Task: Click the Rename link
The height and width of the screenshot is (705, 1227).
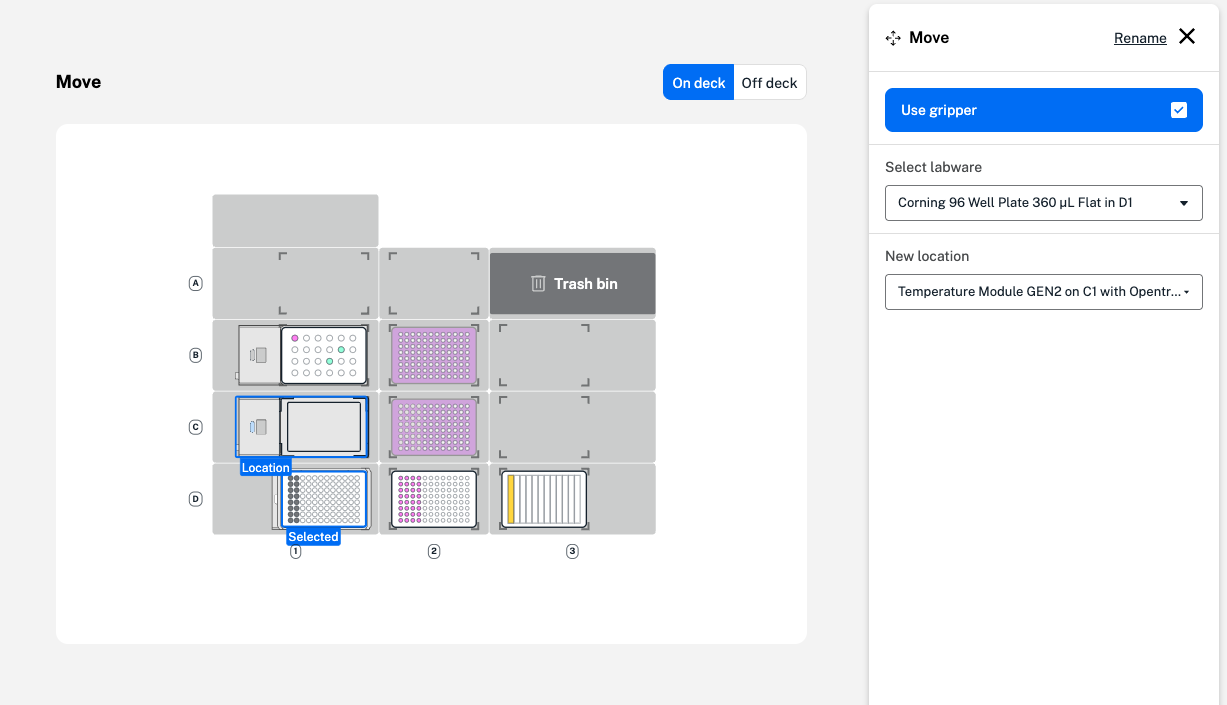Action: (x=1140, y=38)
